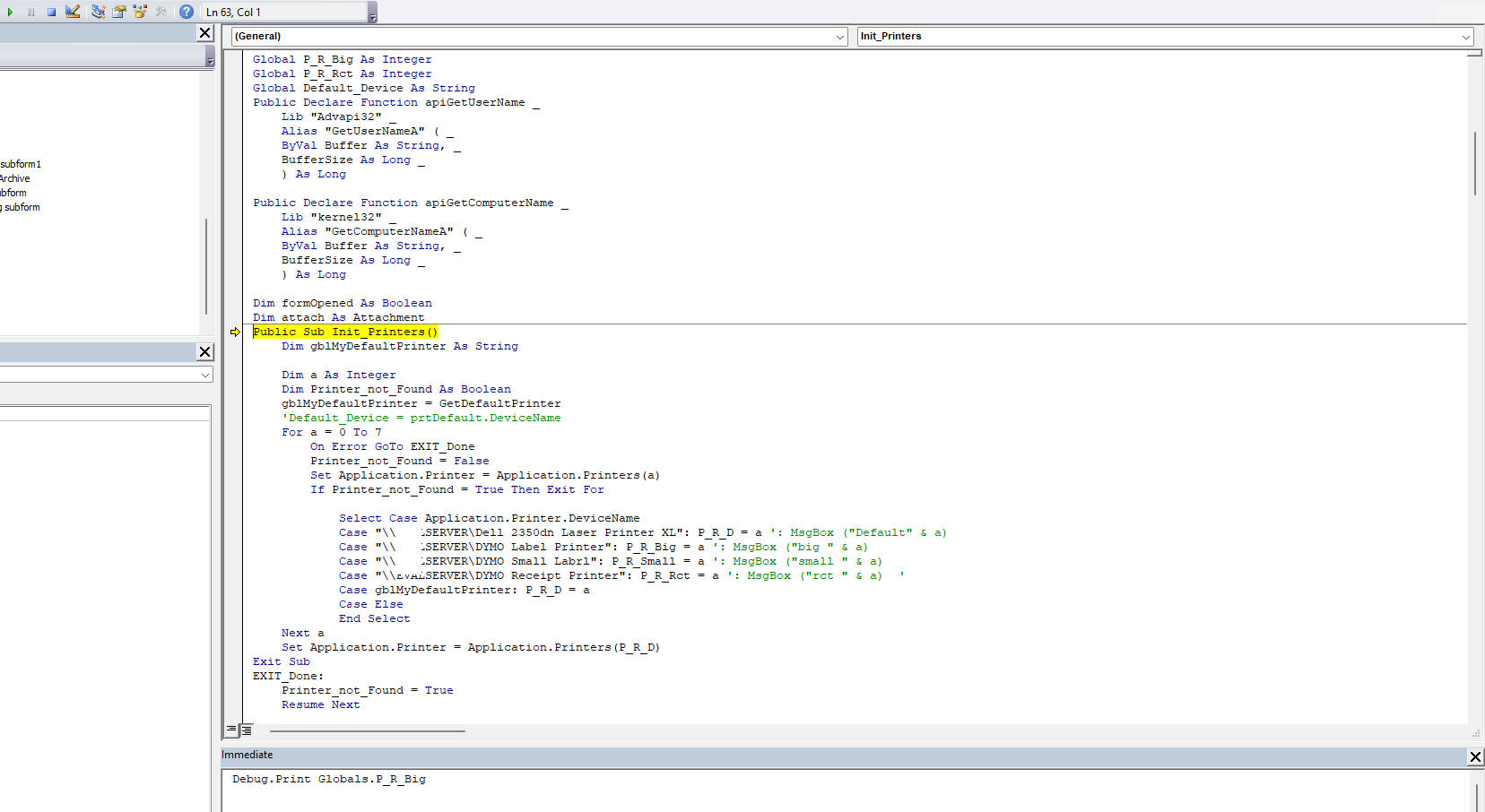Click the Reset (stop) toolbar icon

point(52,12)
